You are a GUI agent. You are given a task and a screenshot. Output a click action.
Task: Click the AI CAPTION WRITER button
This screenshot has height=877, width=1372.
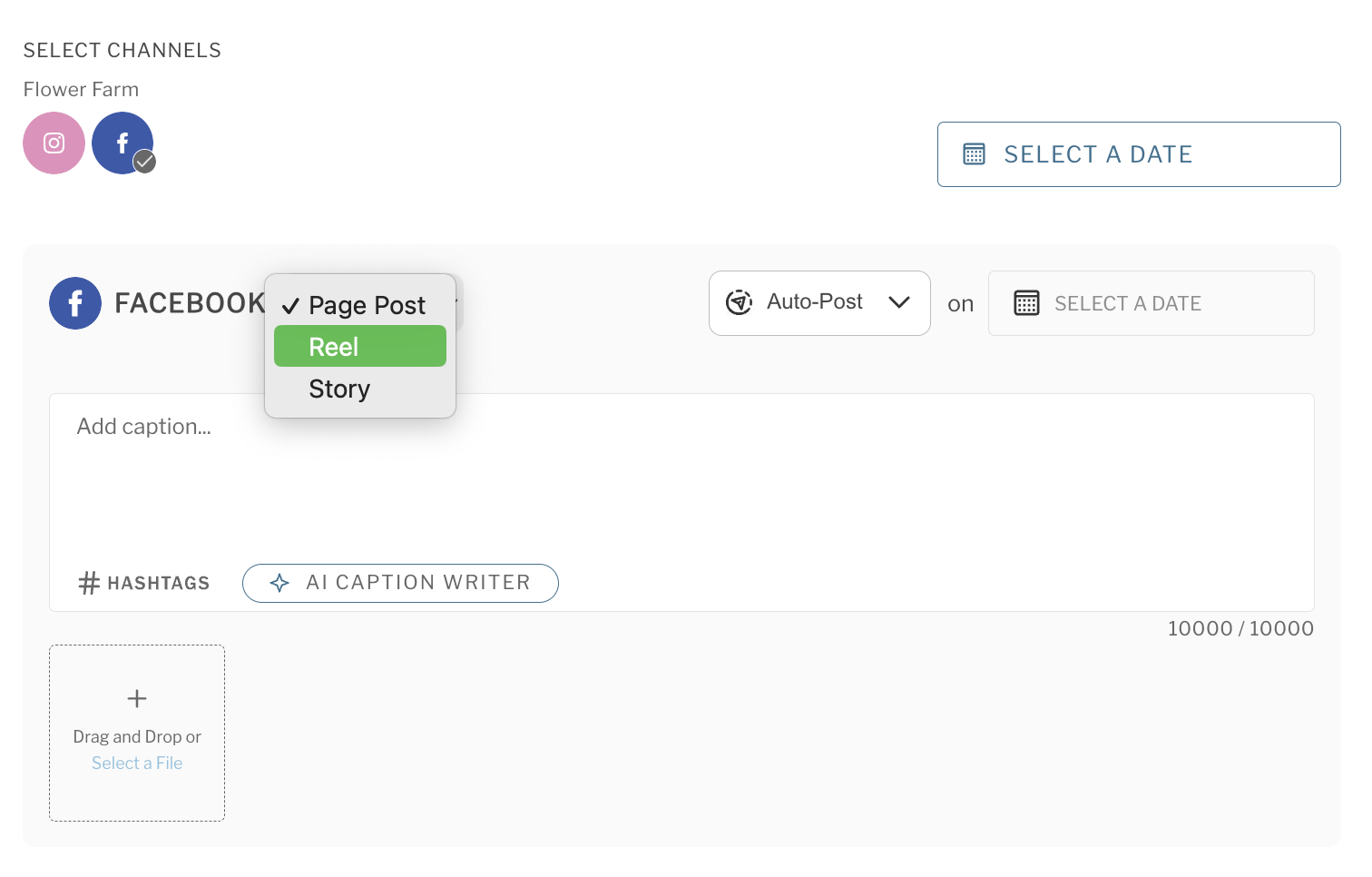click(x=400, y=583)
